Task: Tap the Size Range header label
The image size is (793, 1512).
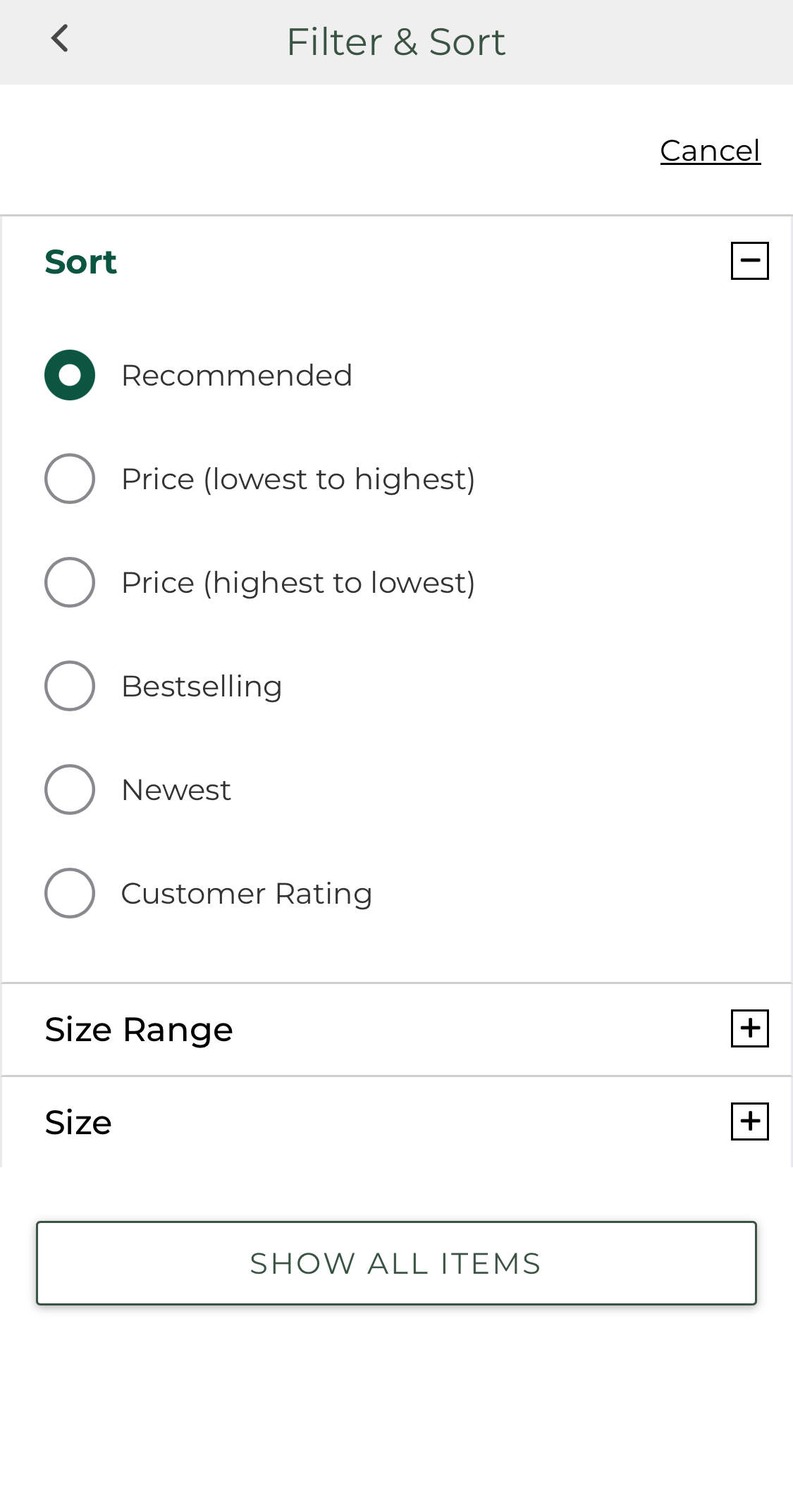Action: pyautogui.click(x=139, y=1028)
